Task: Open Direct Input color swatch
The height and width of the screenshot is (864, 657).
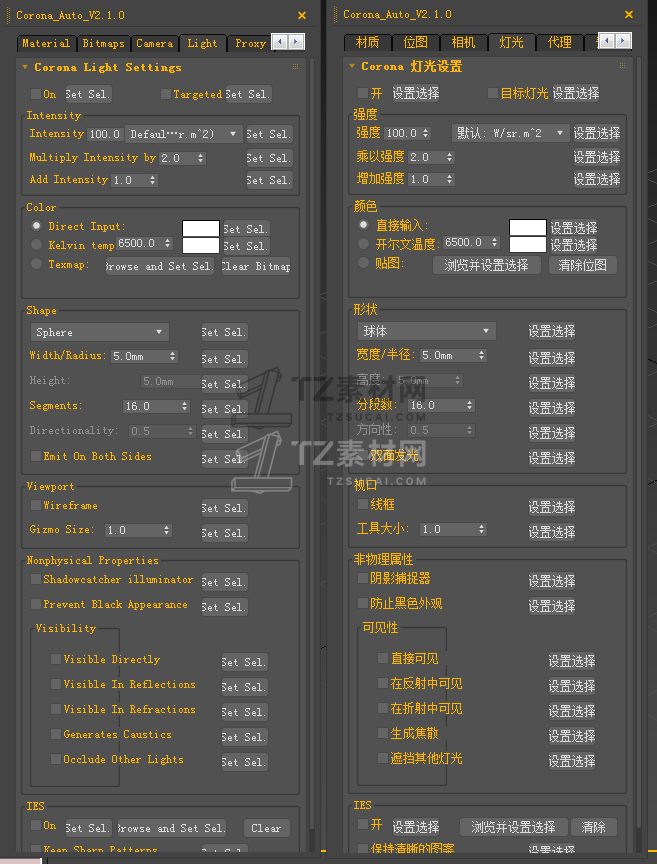Action: click(x=201, y=228)
